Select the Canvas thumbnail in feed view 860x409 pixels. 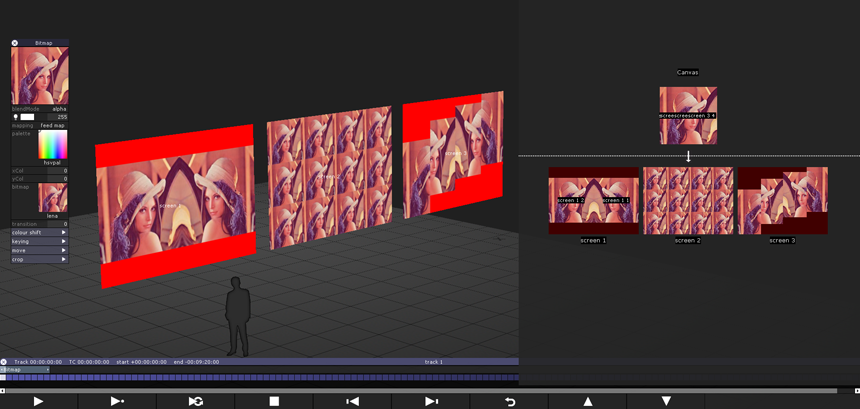(x=688, y=116)
